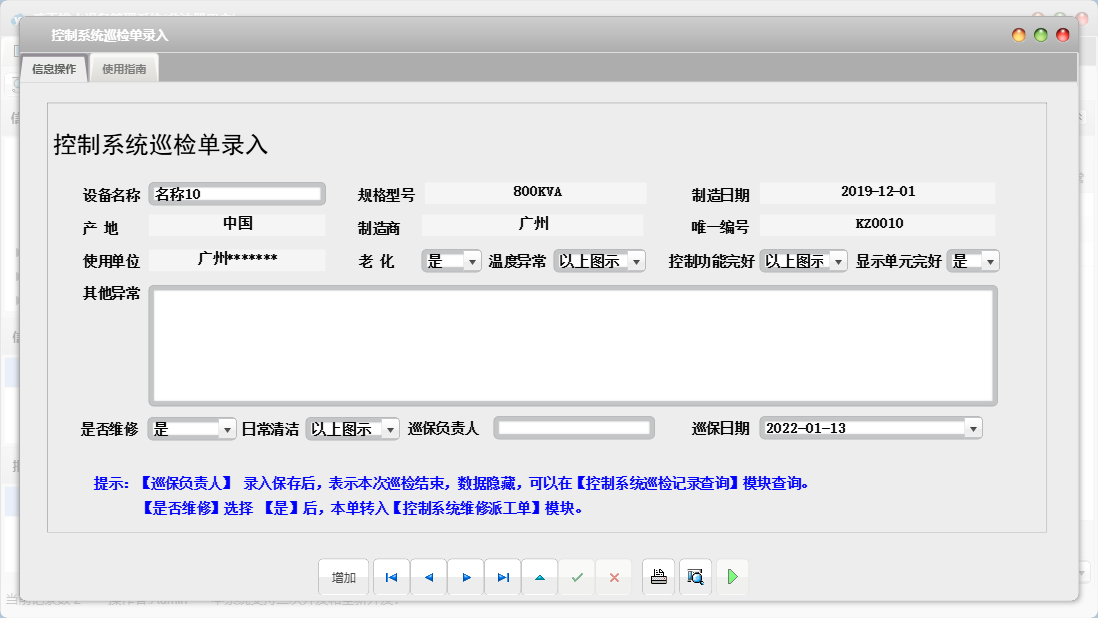1098x618 pixels.
Task: Open the 巡保日期 date picker dropdown
Action: (971, 428)
